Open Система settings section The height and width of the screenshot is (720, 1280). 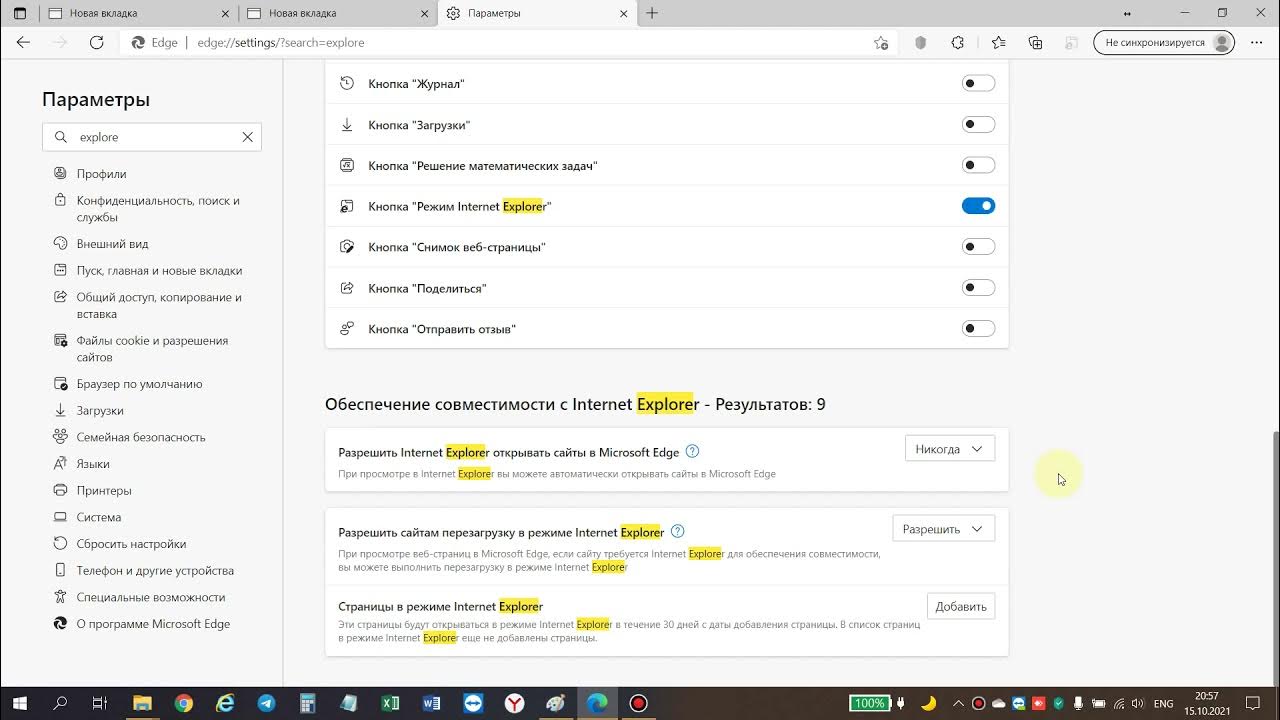click(x=98, y=517)
